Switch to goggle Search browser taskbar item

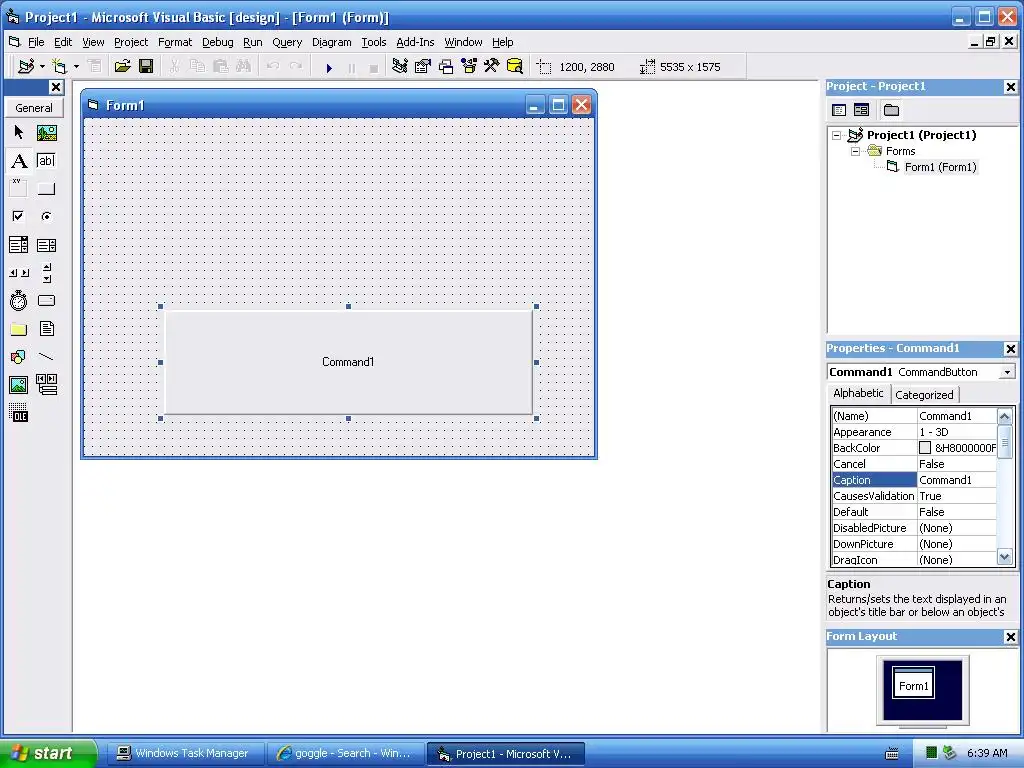[x=345, y=754]
